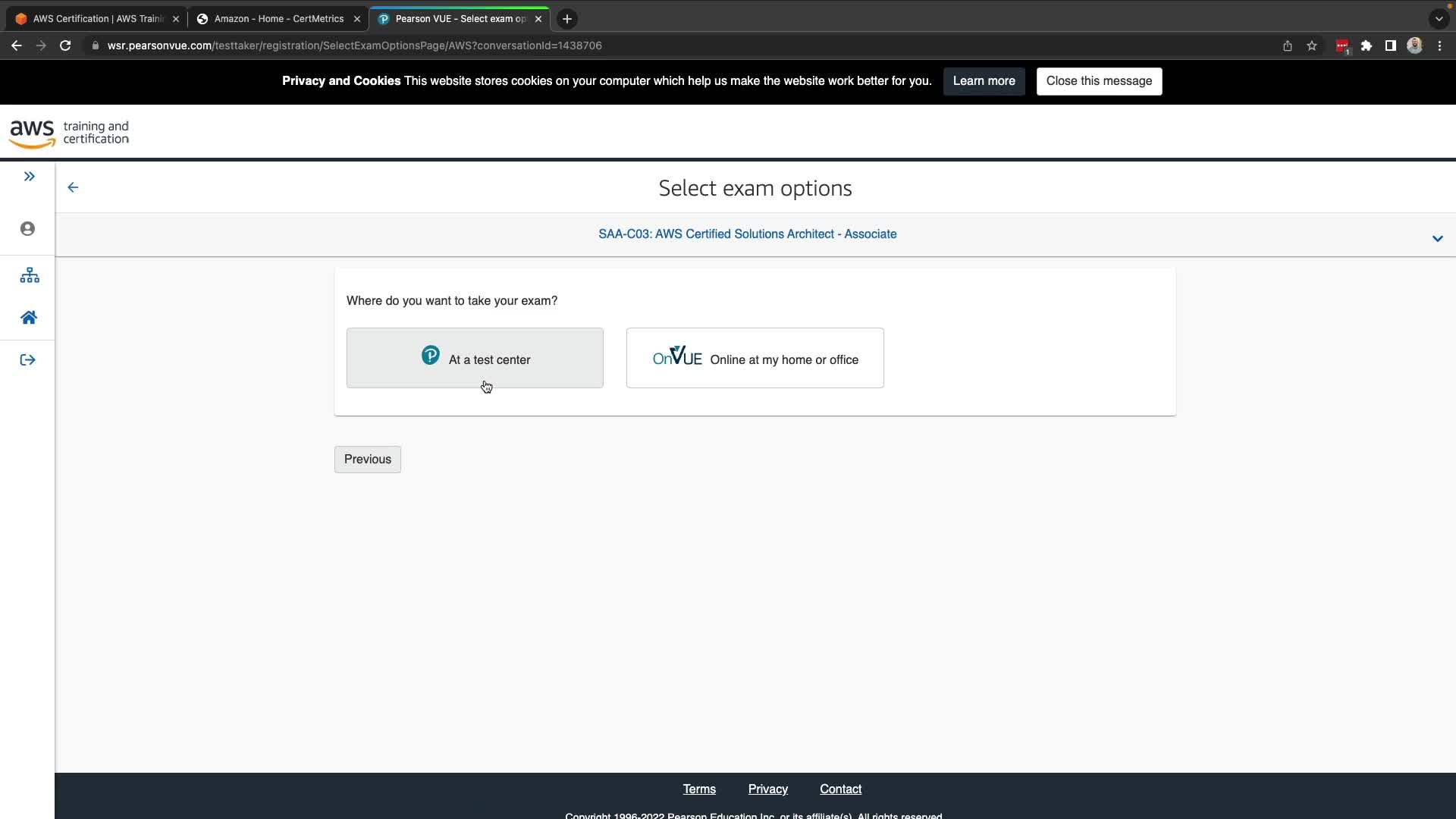The image size is (1456, 819).
Task: Switch to AWS Certification browser tab
Action: tap(97, 19)
